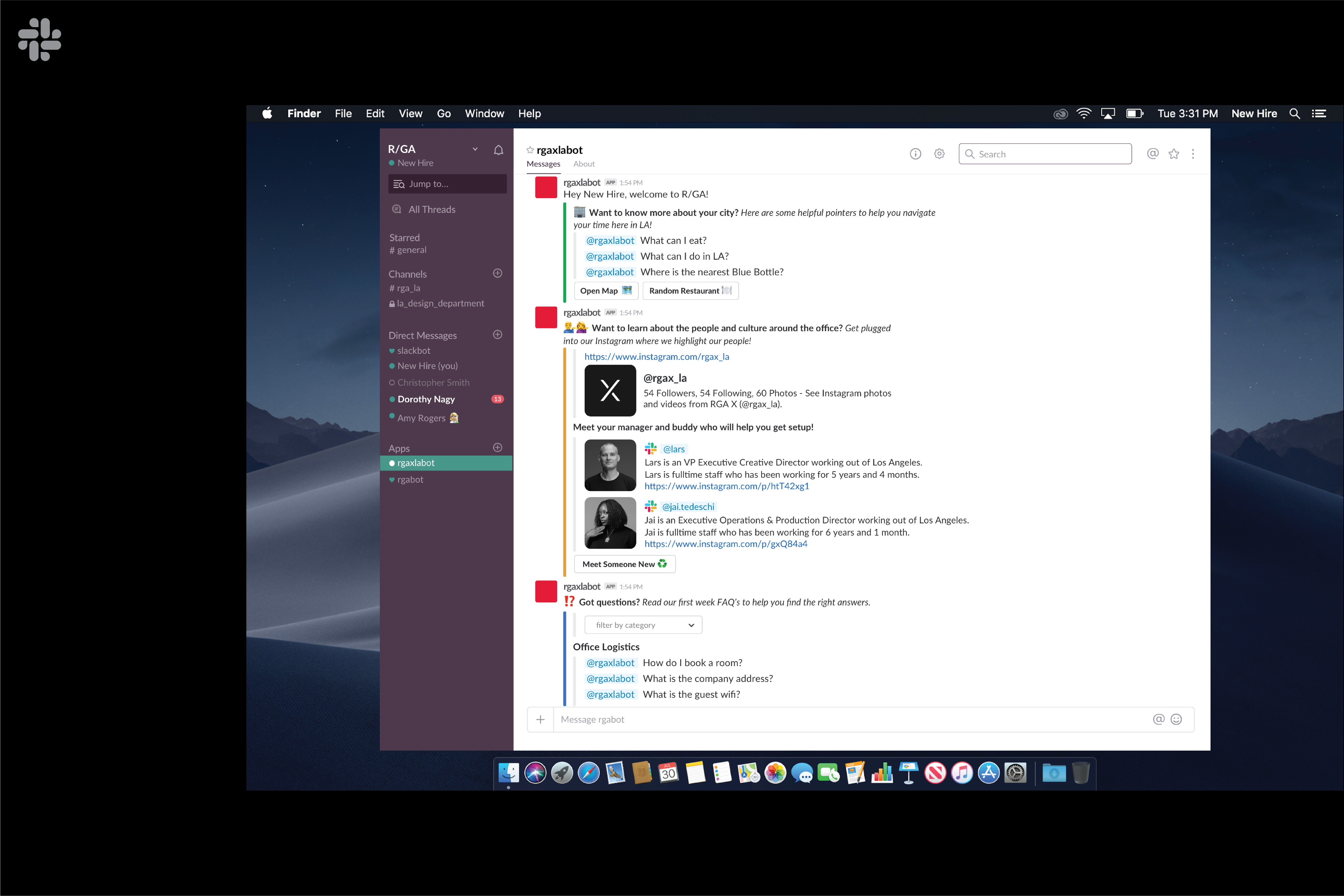The height and width of the screenshot is (896, 1344).
Task: Open the Go menu
Action: (x=444, y=114)
